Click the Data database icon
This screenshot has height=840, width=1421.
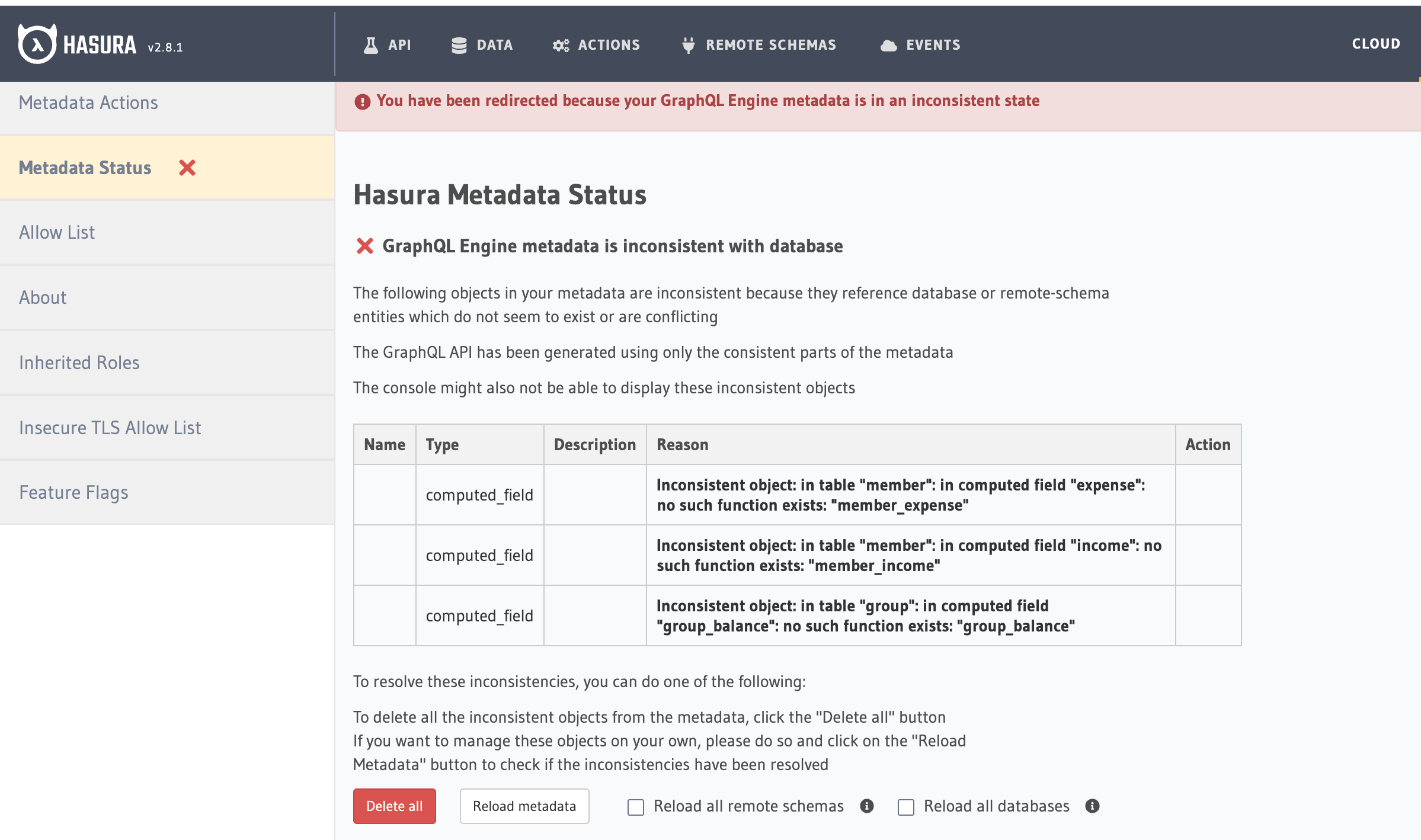coord(459,45)
